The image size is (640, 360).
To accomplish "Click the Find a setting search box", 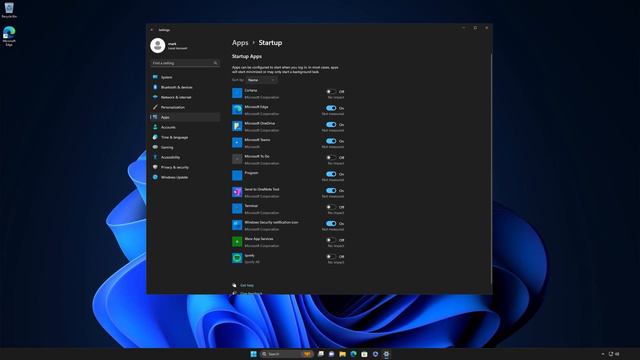I will [x=185, y=63].
